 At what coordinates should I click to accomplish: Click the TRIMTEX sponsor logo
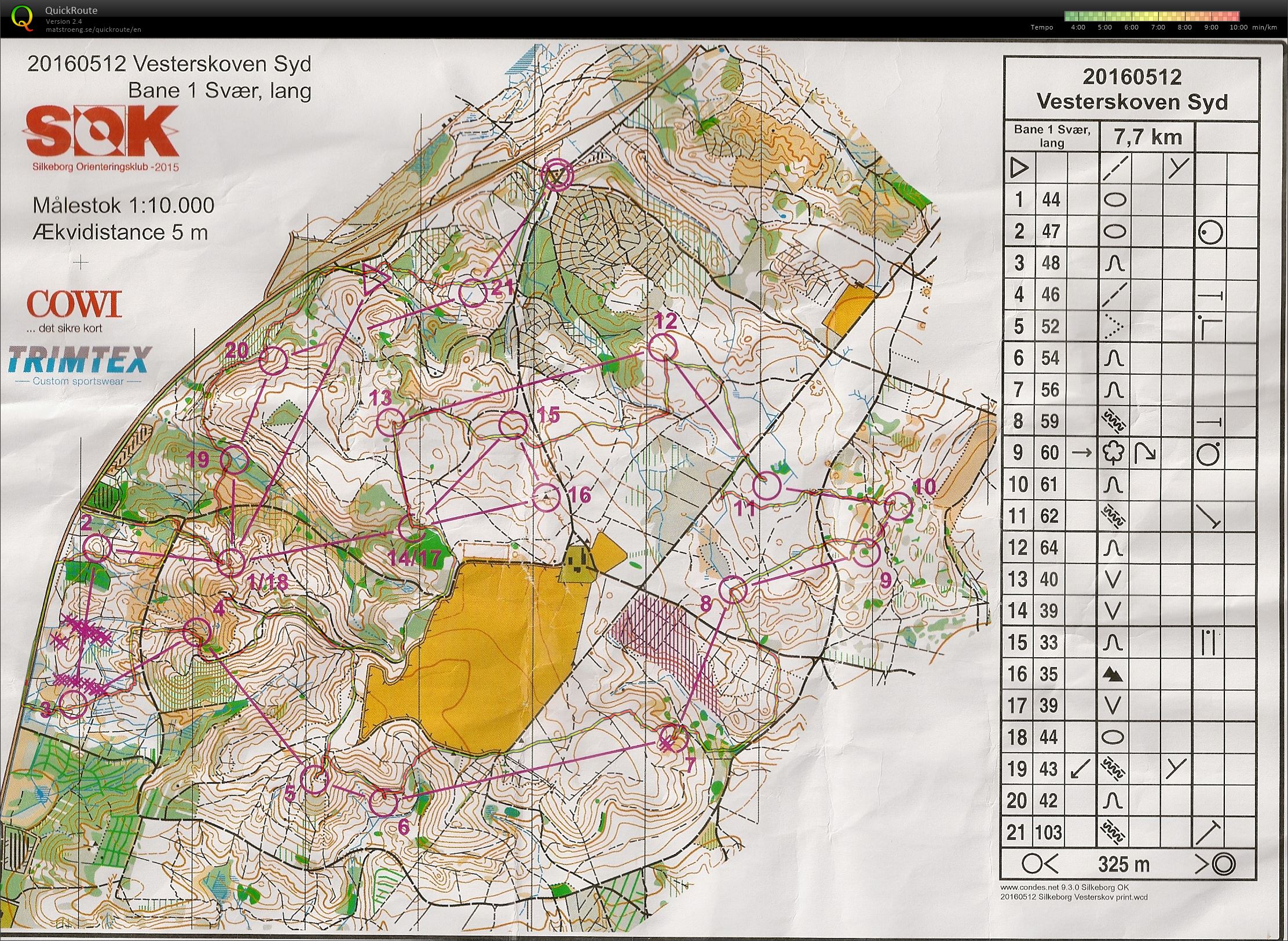[x=79, y=360]
